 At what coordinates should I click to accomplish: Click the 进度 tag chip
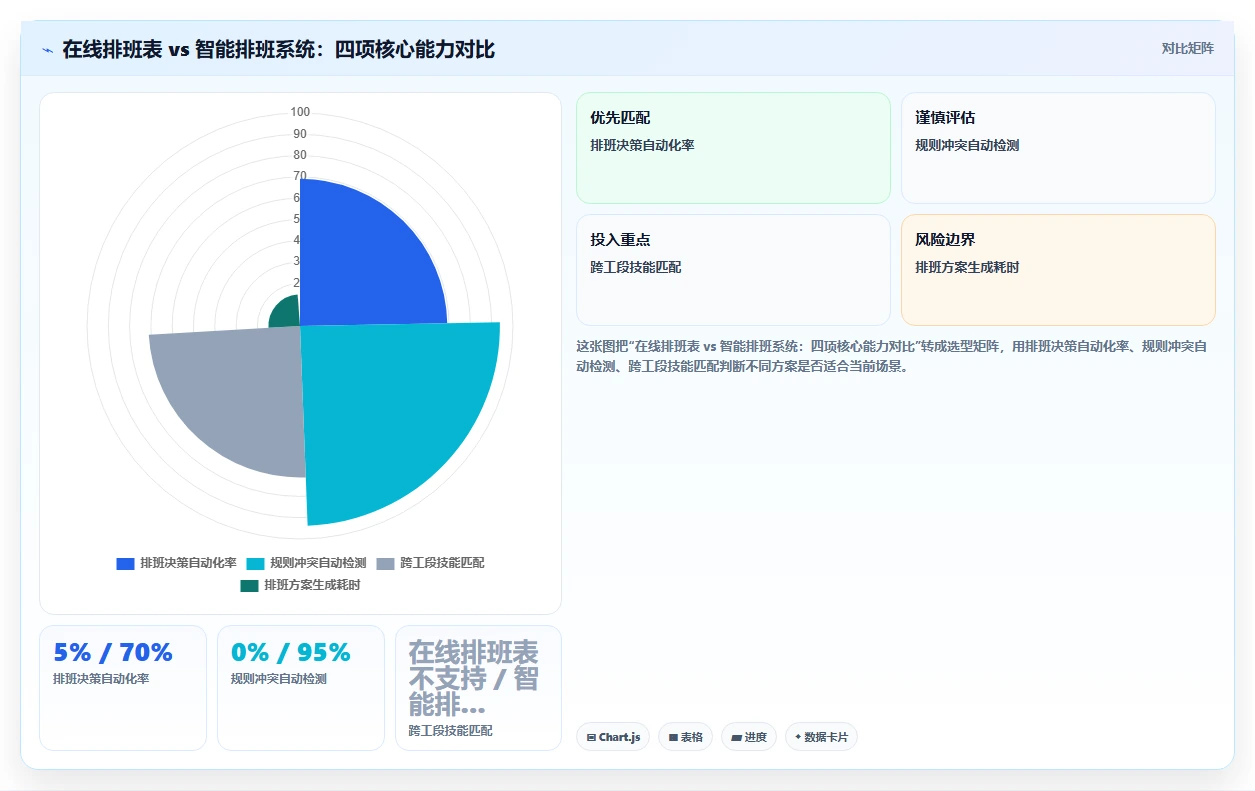tap(749, 737)
